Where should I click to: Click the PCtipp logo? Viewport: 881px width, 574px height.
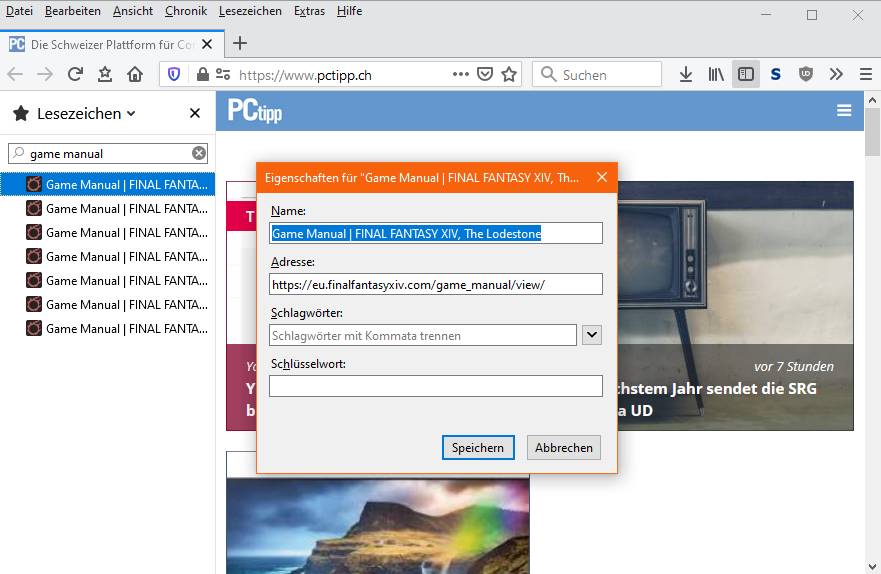255,110
